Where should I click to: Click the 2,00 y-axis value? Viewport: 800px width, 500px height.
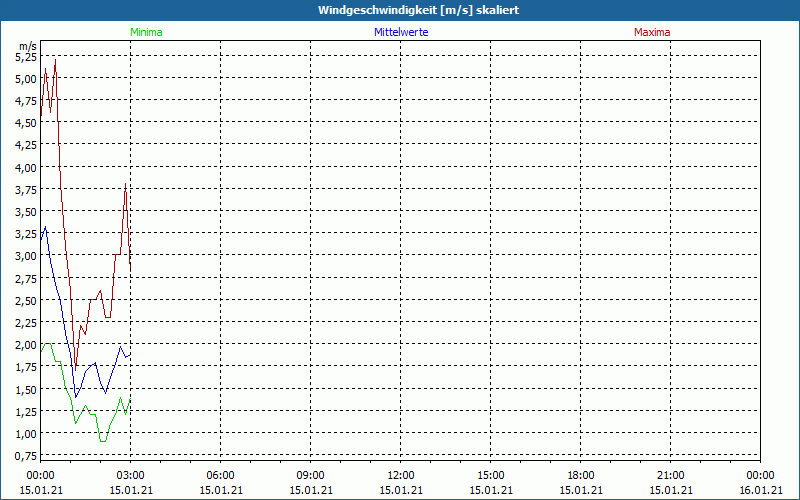click(x=26, y=345)
